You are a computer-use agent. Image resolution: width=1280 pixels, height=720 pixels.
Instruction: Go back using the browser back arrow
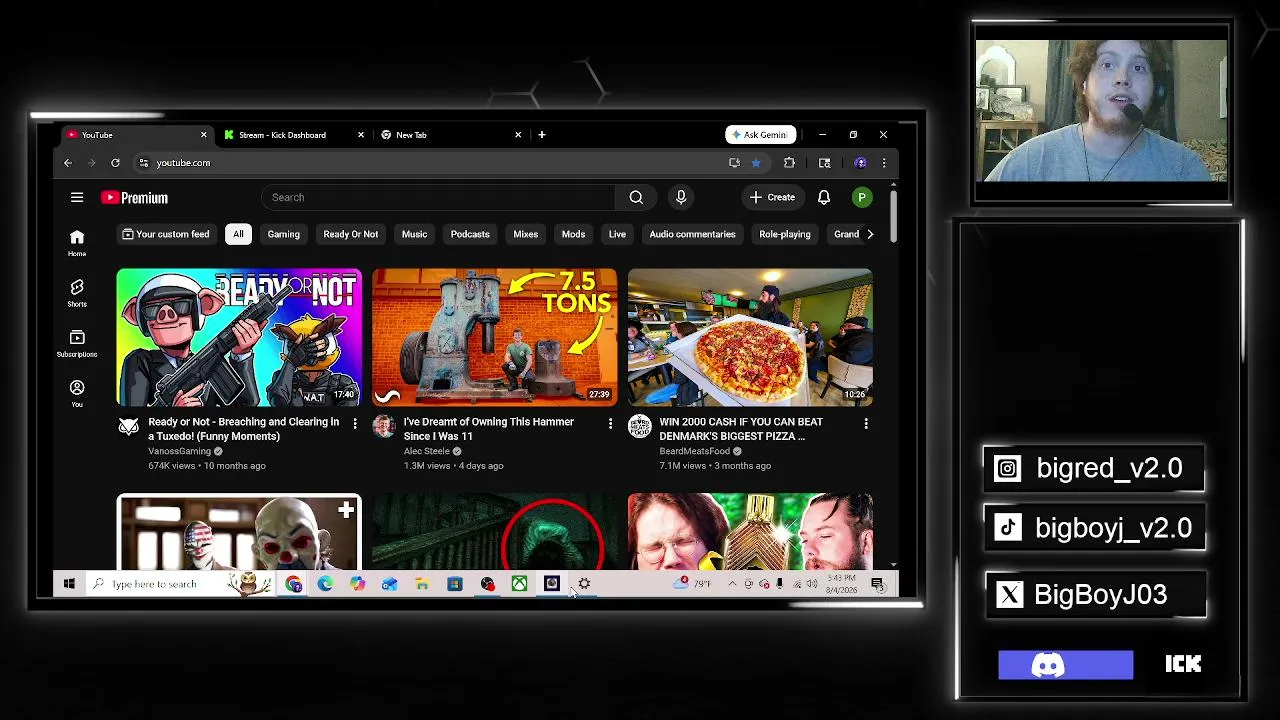tap(68, 163)
